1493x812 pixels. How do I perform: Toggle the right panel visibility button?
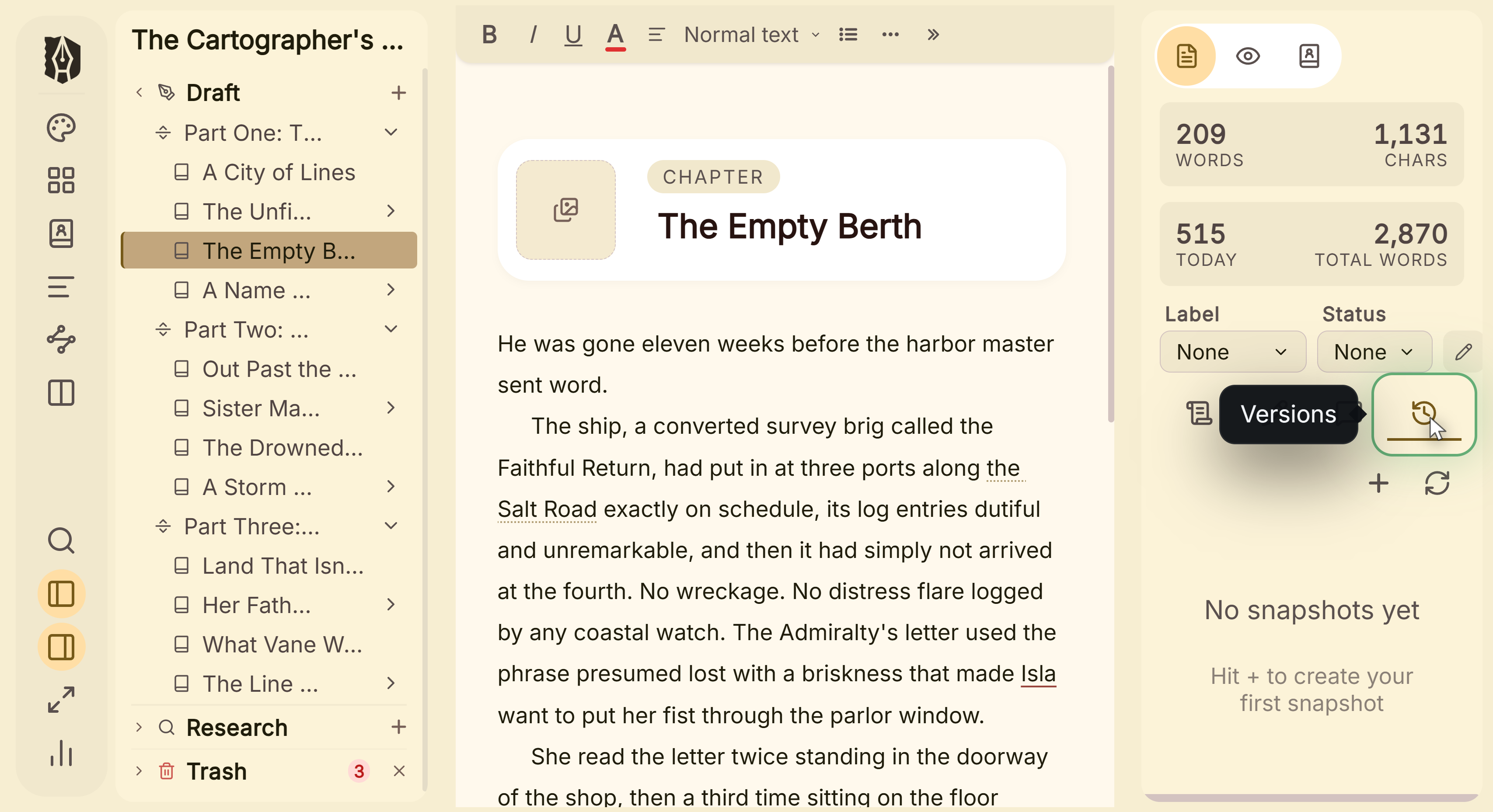pyautogui.click(x=61, y=647)
